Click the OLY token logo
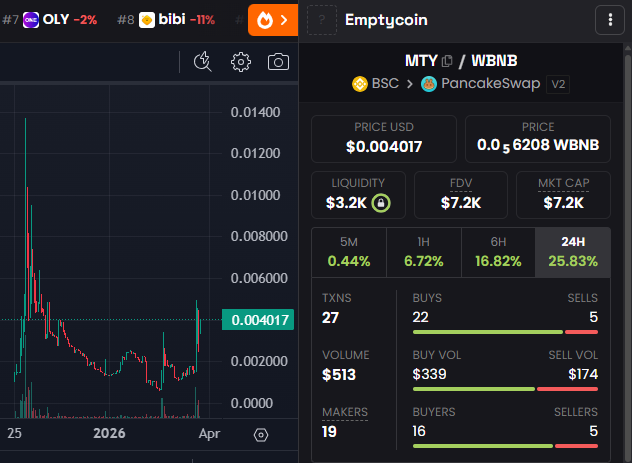 31,20
